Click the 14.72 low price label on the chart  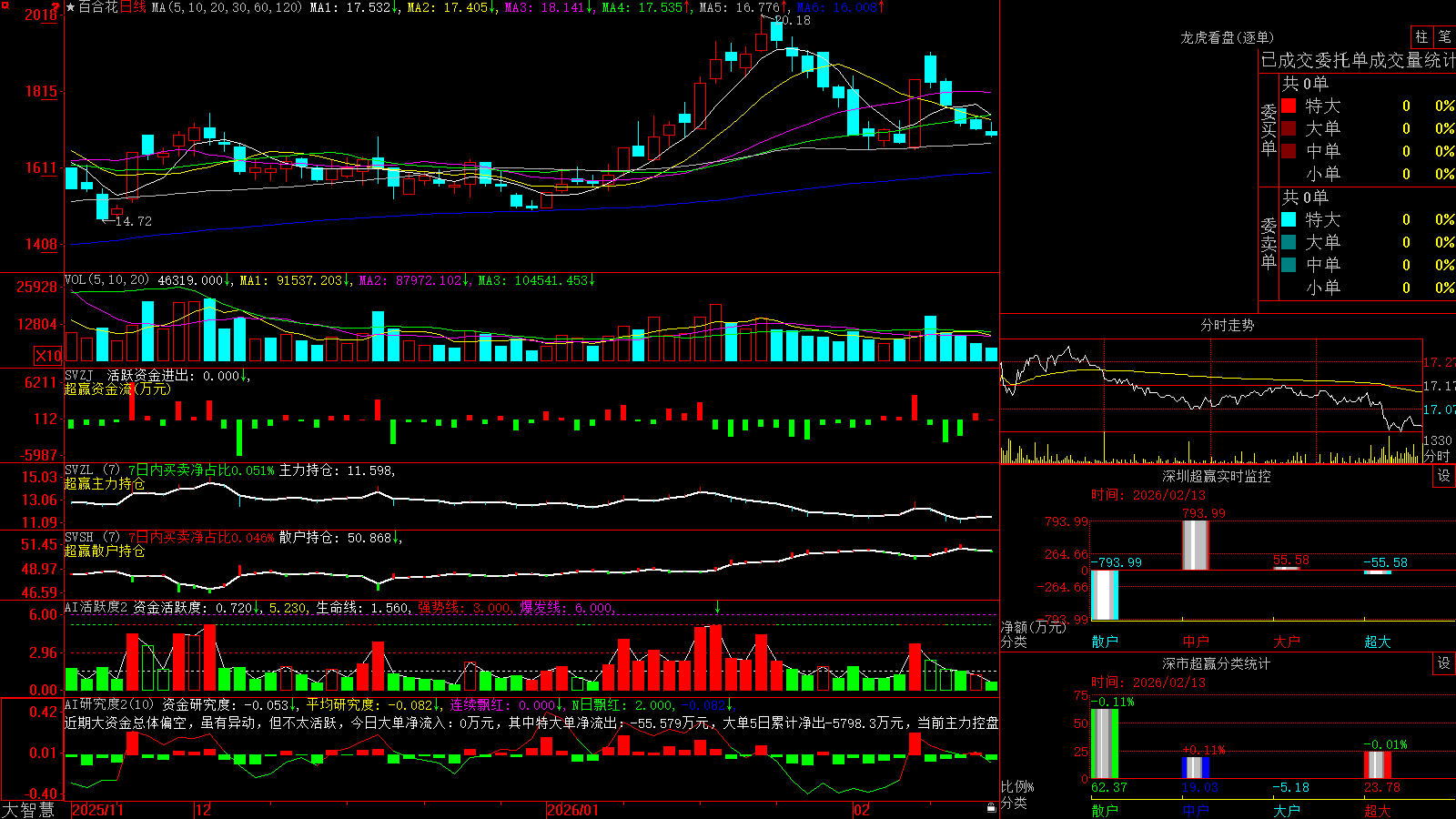tap(134, 221)
